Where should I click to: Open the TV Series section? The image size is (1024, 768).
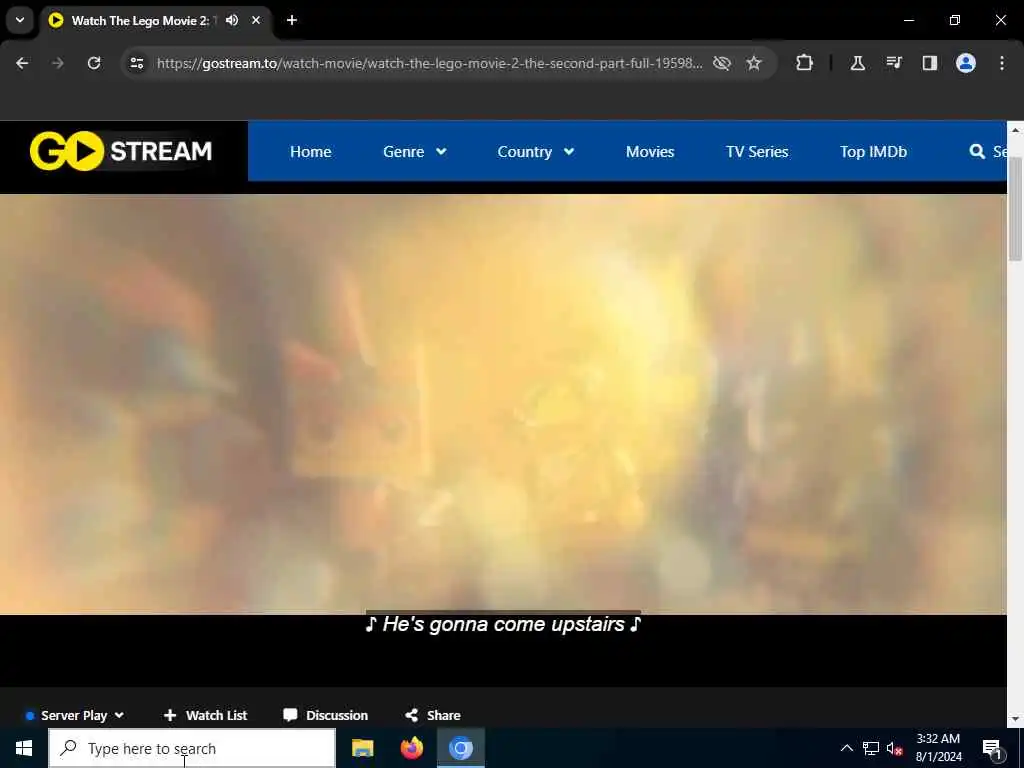click(x=757, y=152)
